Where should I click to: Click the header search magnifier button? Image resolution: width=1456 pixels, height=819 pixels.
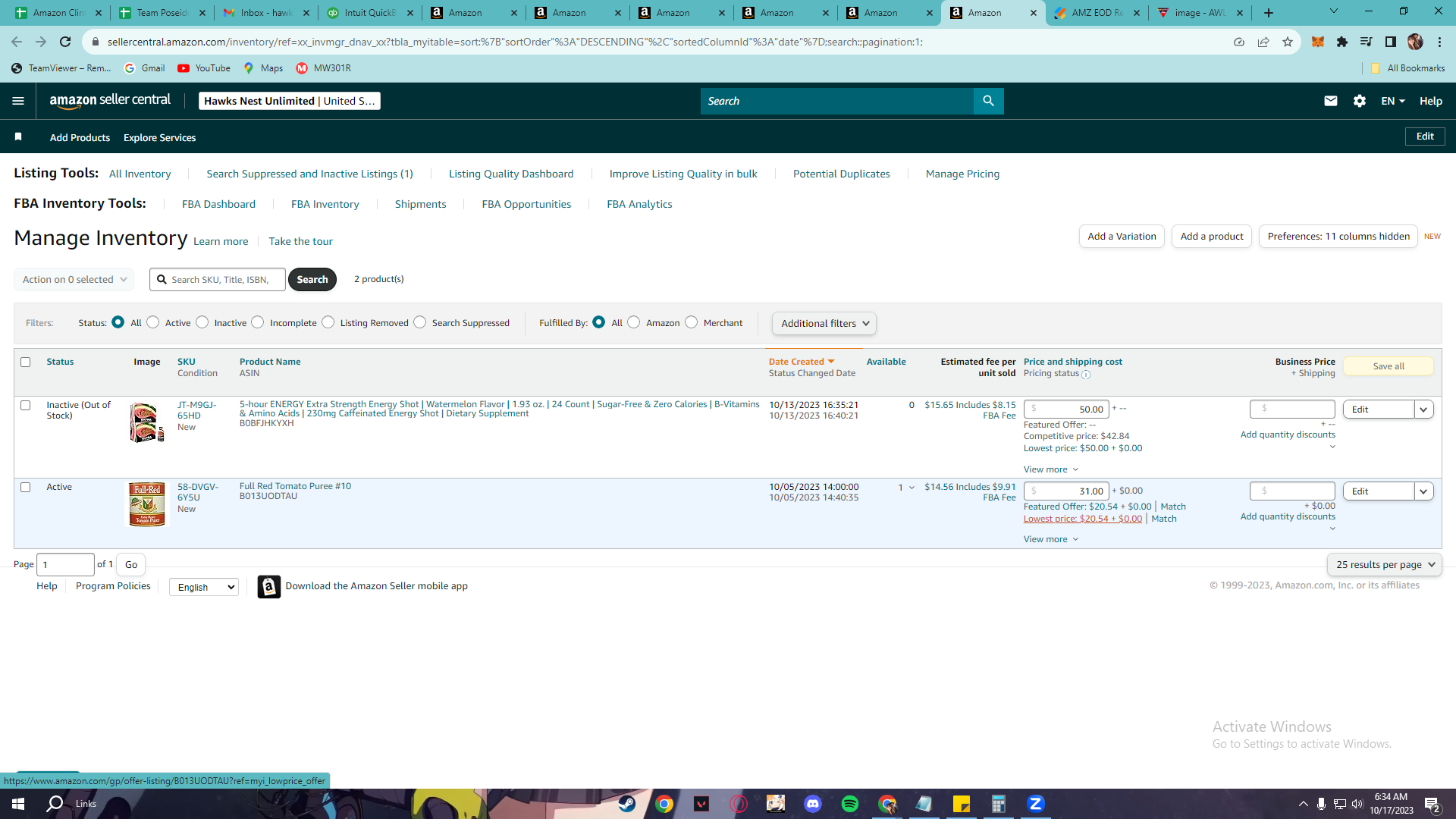pyautogui.click(x=988, y=101)
